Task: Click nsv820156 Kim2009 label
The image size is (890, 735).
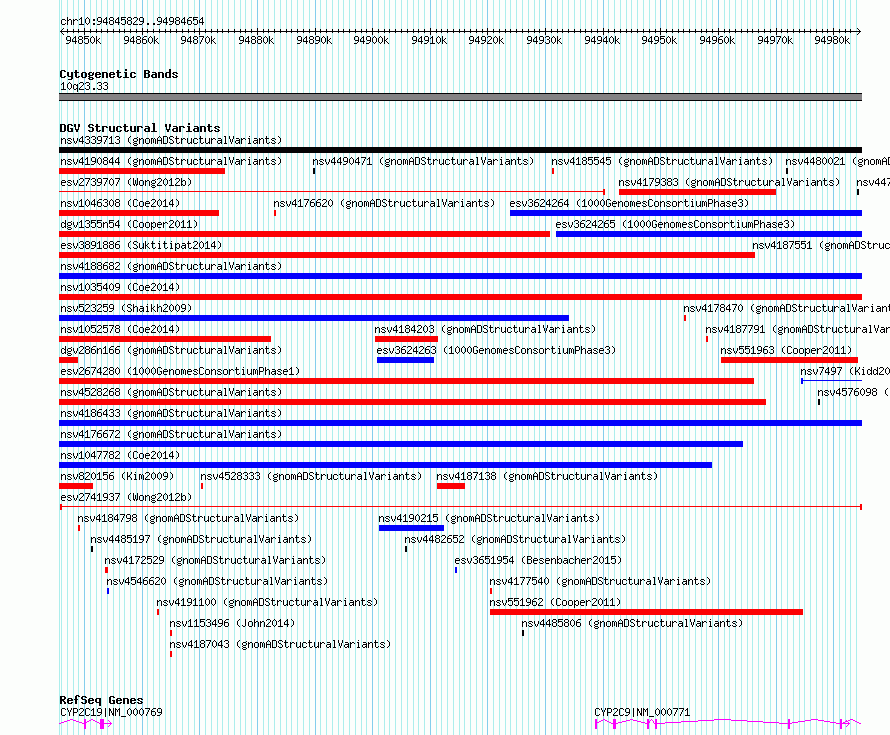Action: (117, 476)
